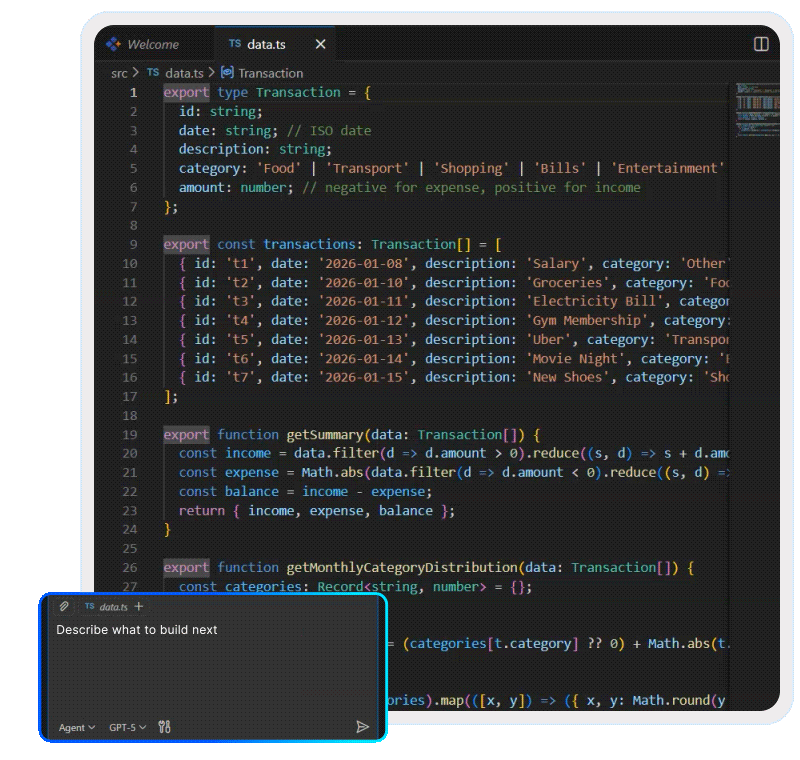This screenshot has width=800, height=760.
Task: Click the split editor layout icon
Action: (760, 44)
